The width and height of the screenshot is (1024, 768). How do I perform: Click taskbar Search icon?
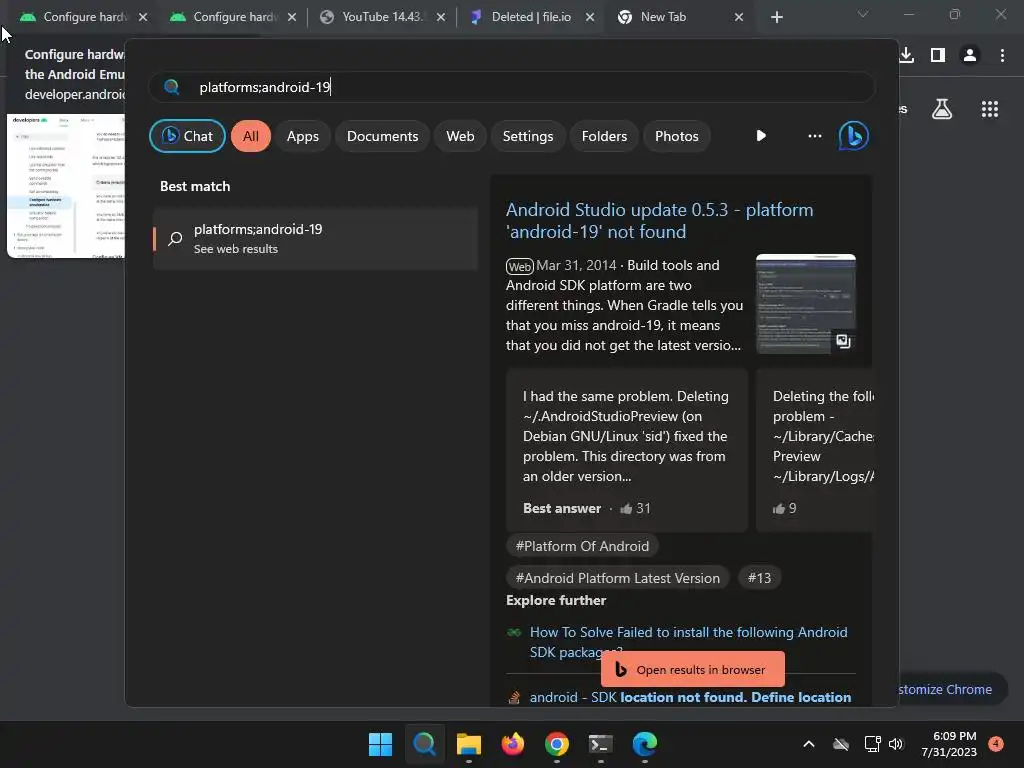point(424,744)
